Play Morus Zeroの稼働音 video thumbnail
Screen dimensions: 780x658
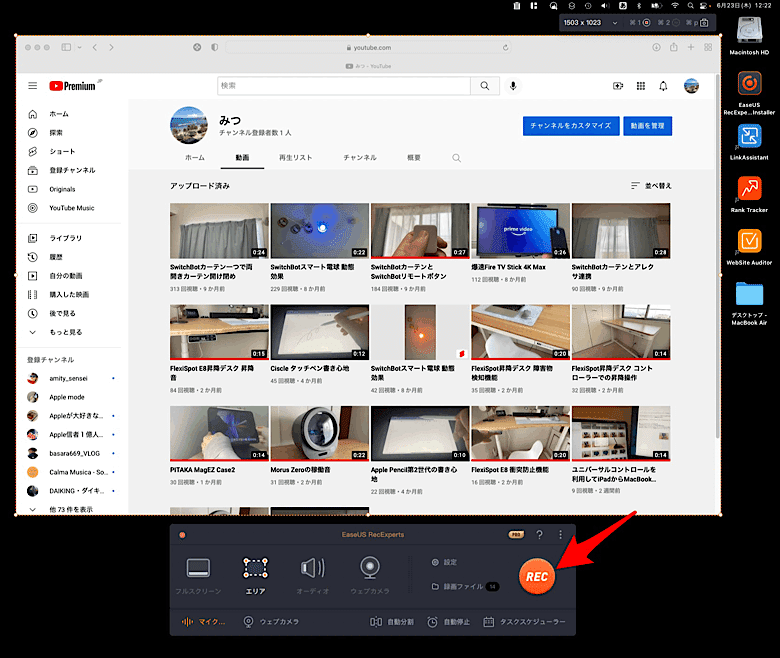[320, 433]
